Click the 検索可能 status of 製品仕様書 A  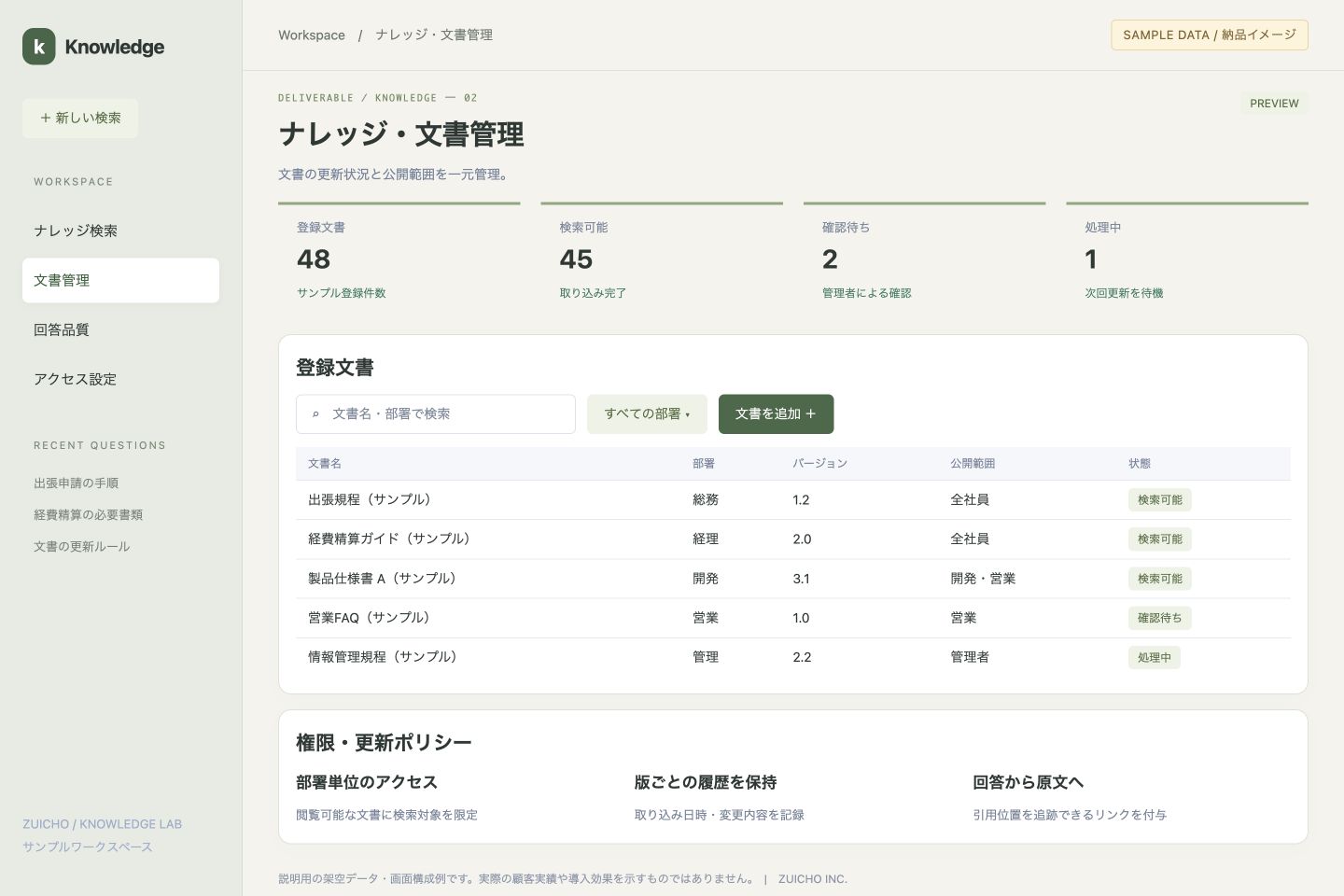click(x=1159, y=579)
